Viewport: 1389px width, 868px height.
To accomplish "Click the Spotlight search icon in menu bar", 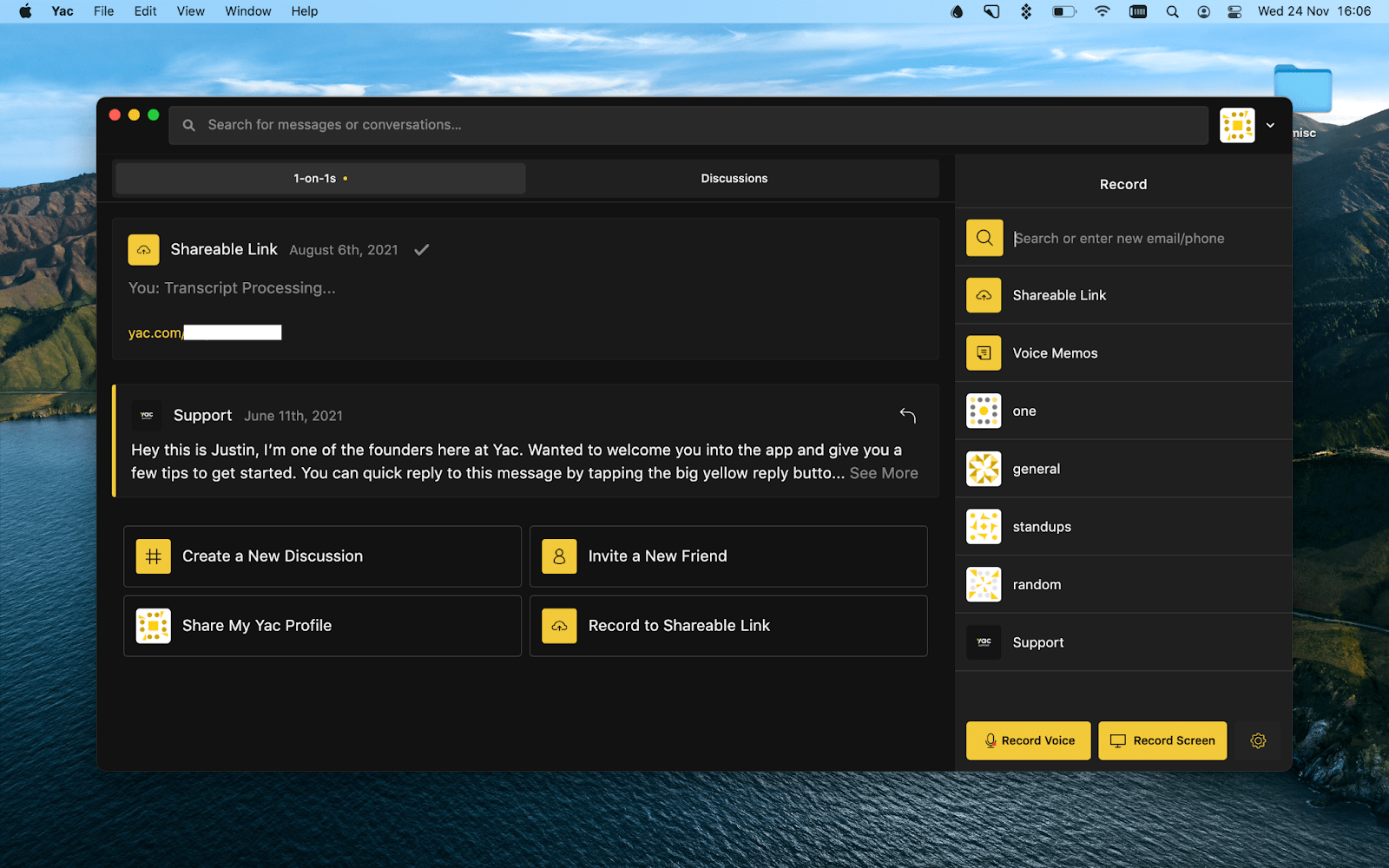I will pyautogui.click(x=1172, y=11).
